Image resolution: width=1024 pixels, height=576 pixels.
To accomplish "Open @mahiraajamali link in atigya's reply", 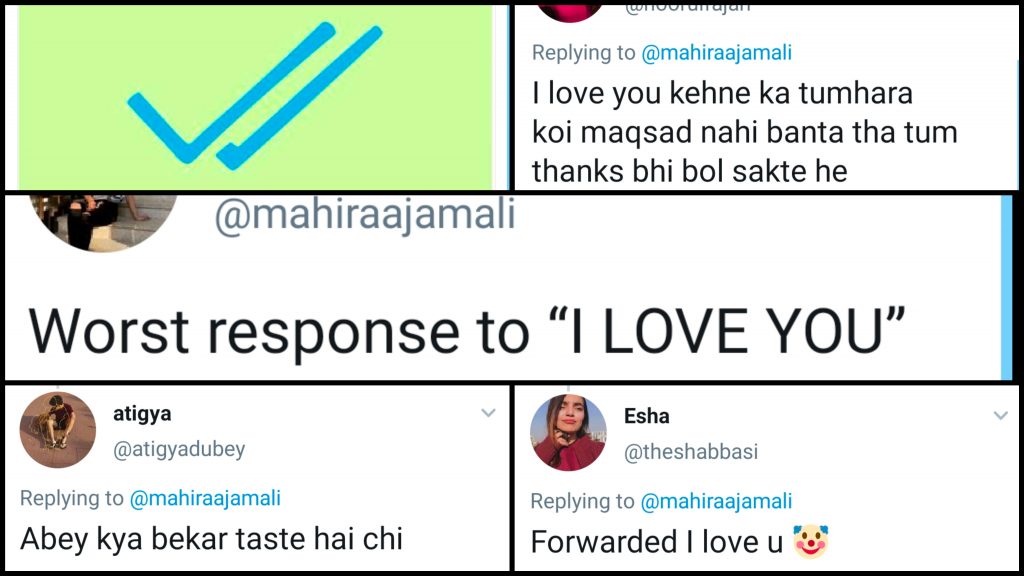I will tap(206, 498).
